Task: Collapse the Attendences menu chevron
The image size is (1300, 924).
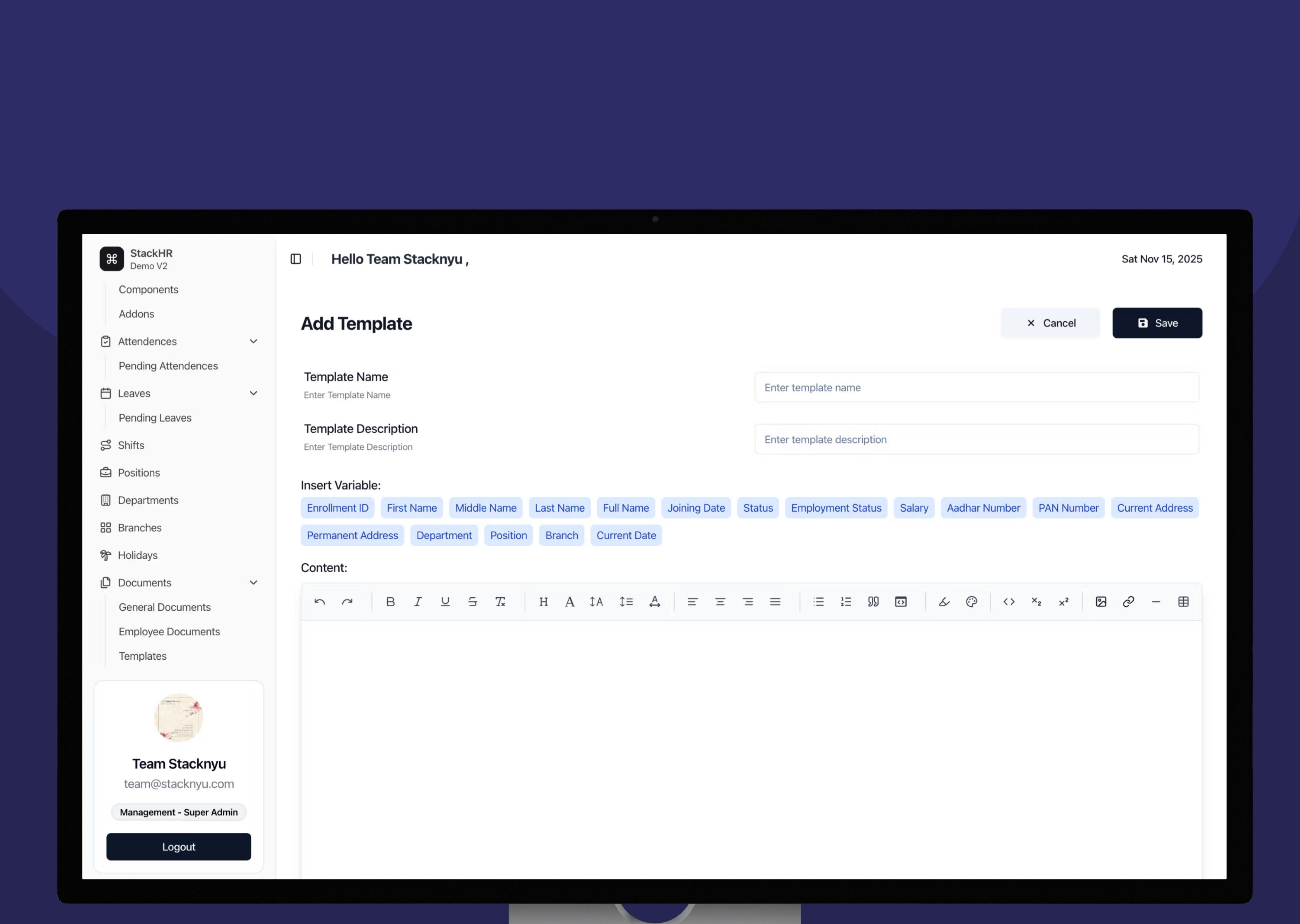Action: click(x=253, y=341)
